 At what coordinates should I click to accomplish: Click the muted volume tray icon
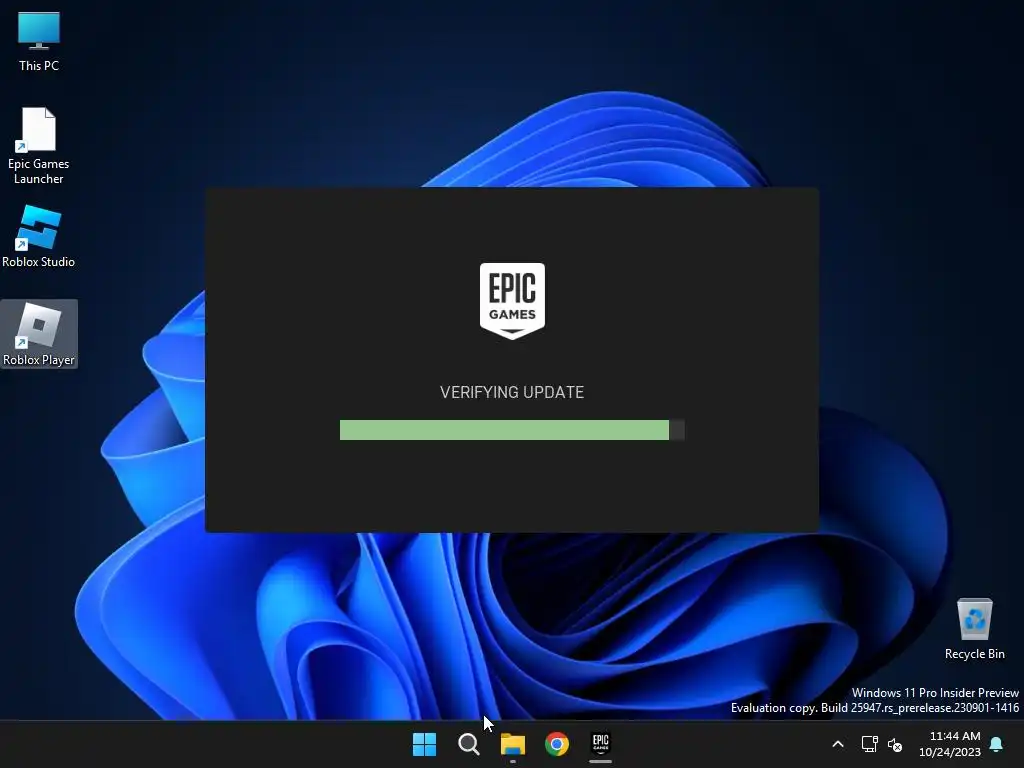pyautogui.click(x=895, y=744)
